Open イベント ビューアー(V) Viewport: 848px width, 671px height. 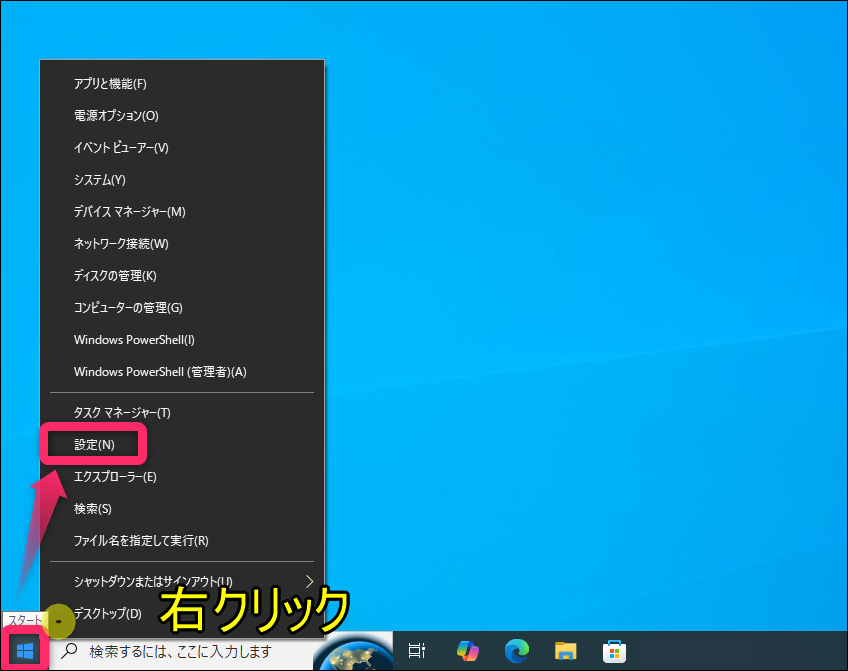(121, 148)
